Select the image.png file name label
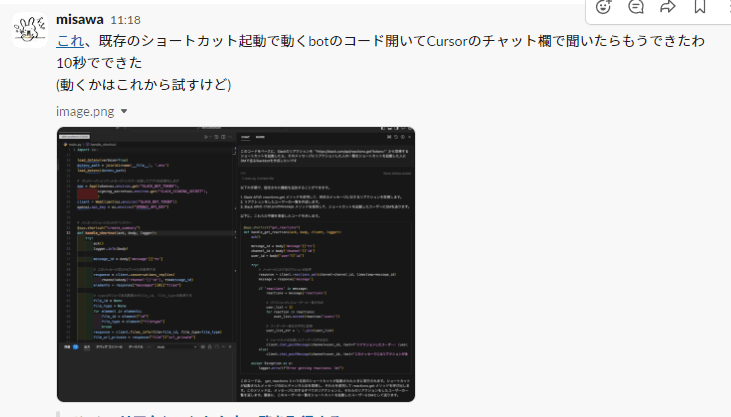 85,111
